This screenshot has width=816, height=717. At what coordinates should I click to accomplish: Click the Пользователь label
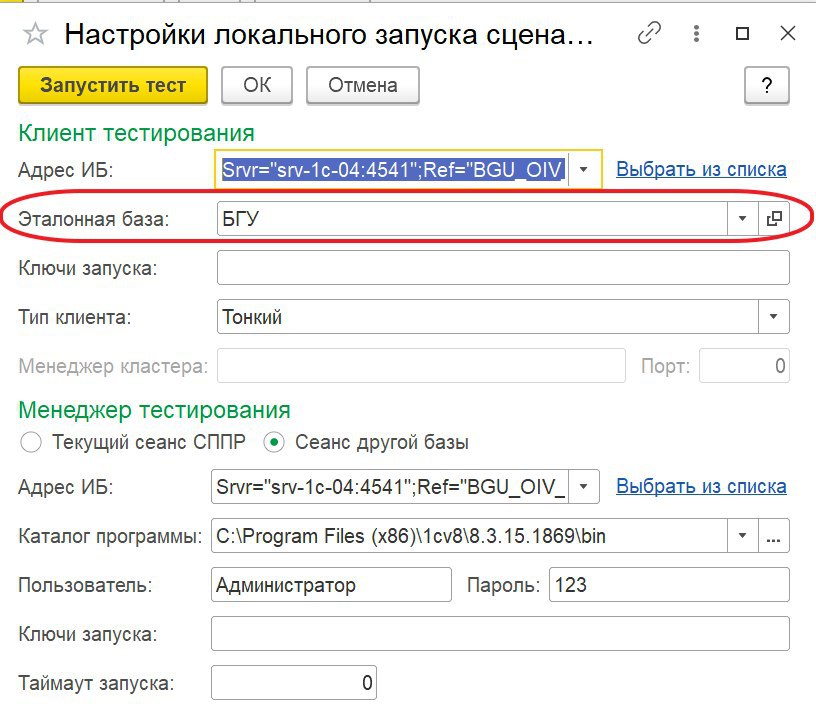tap(85, 585)
